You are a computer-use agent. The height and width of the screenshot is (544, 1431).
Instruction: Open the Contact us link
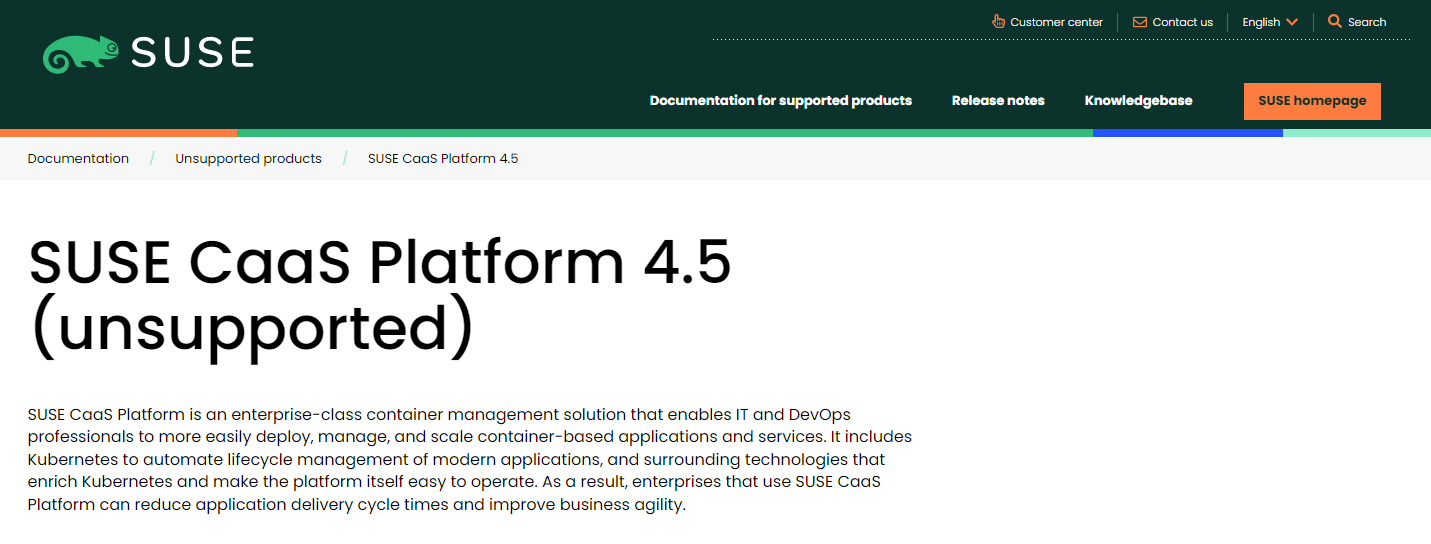[x=1182, y=22]
